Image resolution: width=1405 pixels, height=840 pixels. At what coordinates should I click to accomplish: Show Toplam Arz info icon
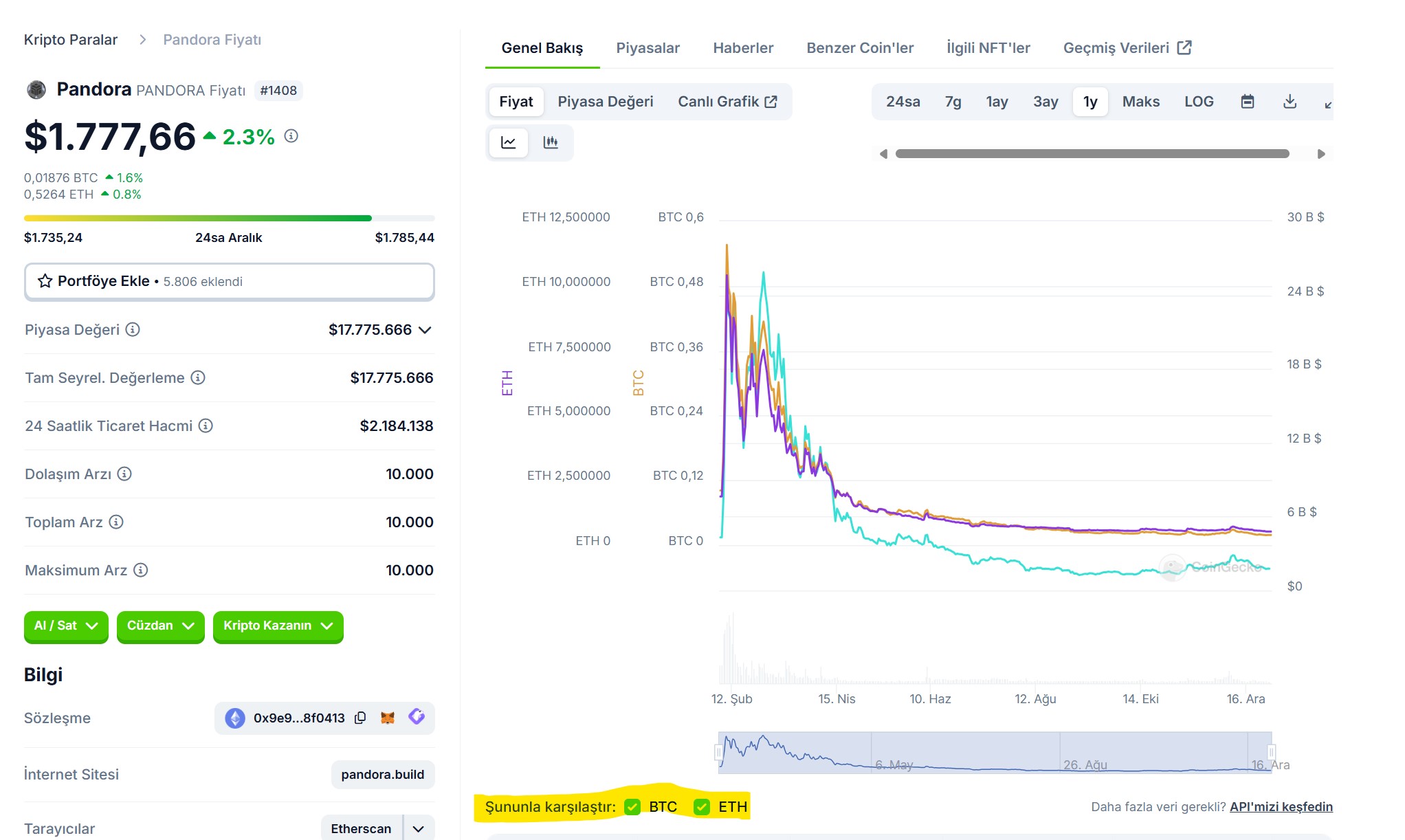click(x=116, y=522)
